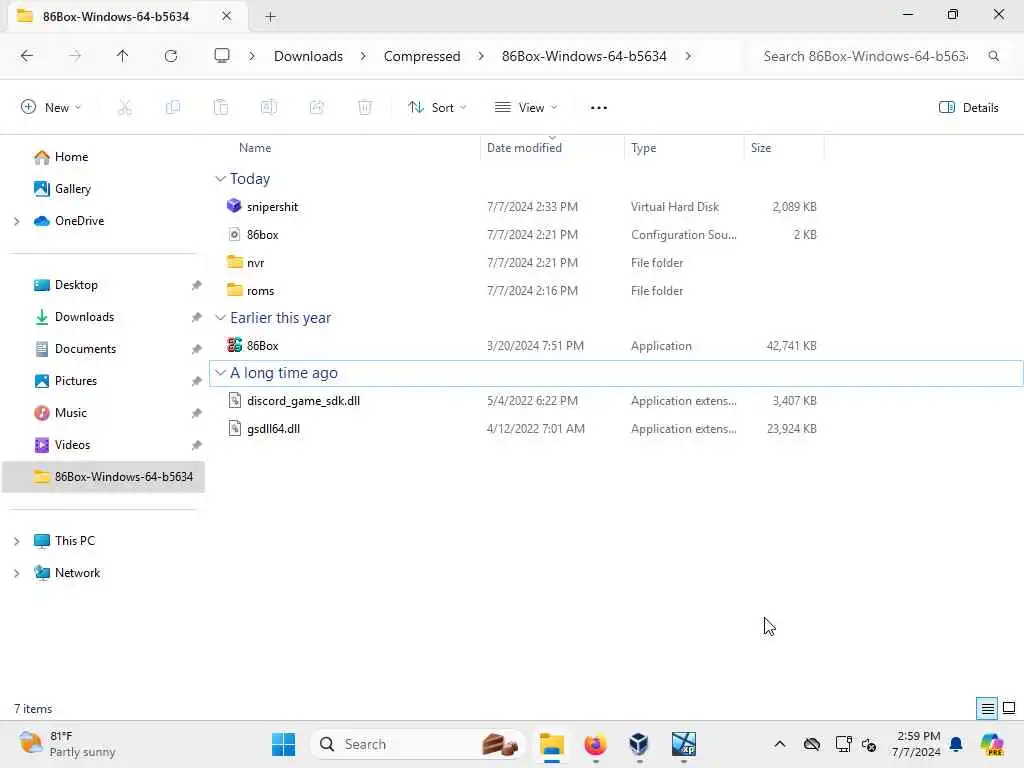The height and width of the screenshot is (768, 1024).
Task: Select the snipershit virtual hard disk icon
Action: tap(234, 206)
